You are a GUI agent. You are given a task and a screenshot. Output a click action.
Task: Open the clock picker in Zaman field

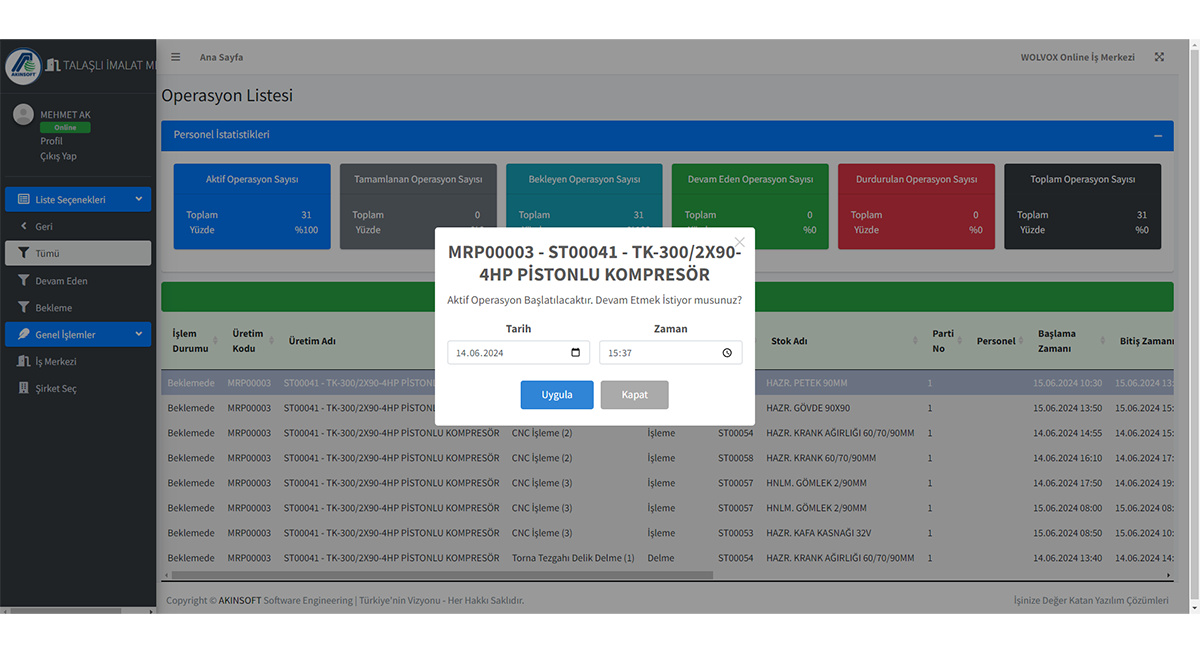(727, 353)
